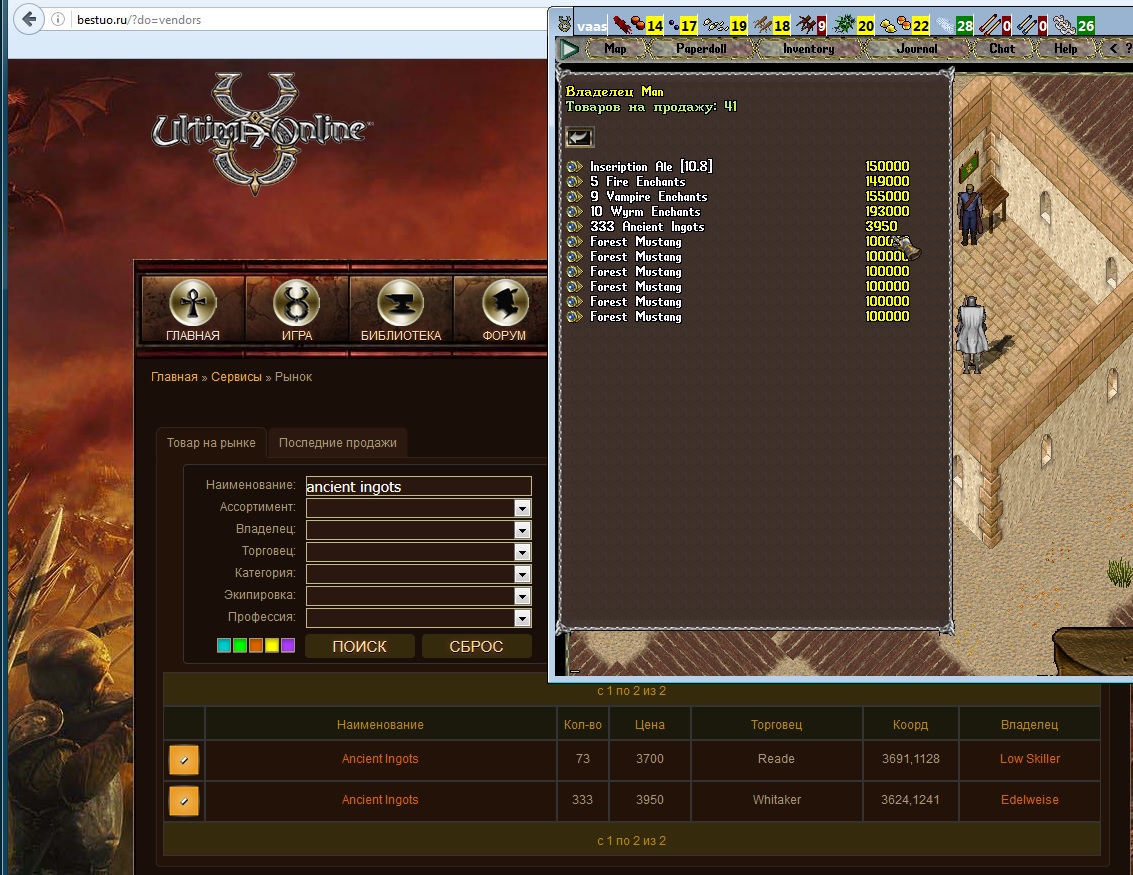Select the 5 Fire Enchants item button
1133x875 pixels.
point(574,182)
